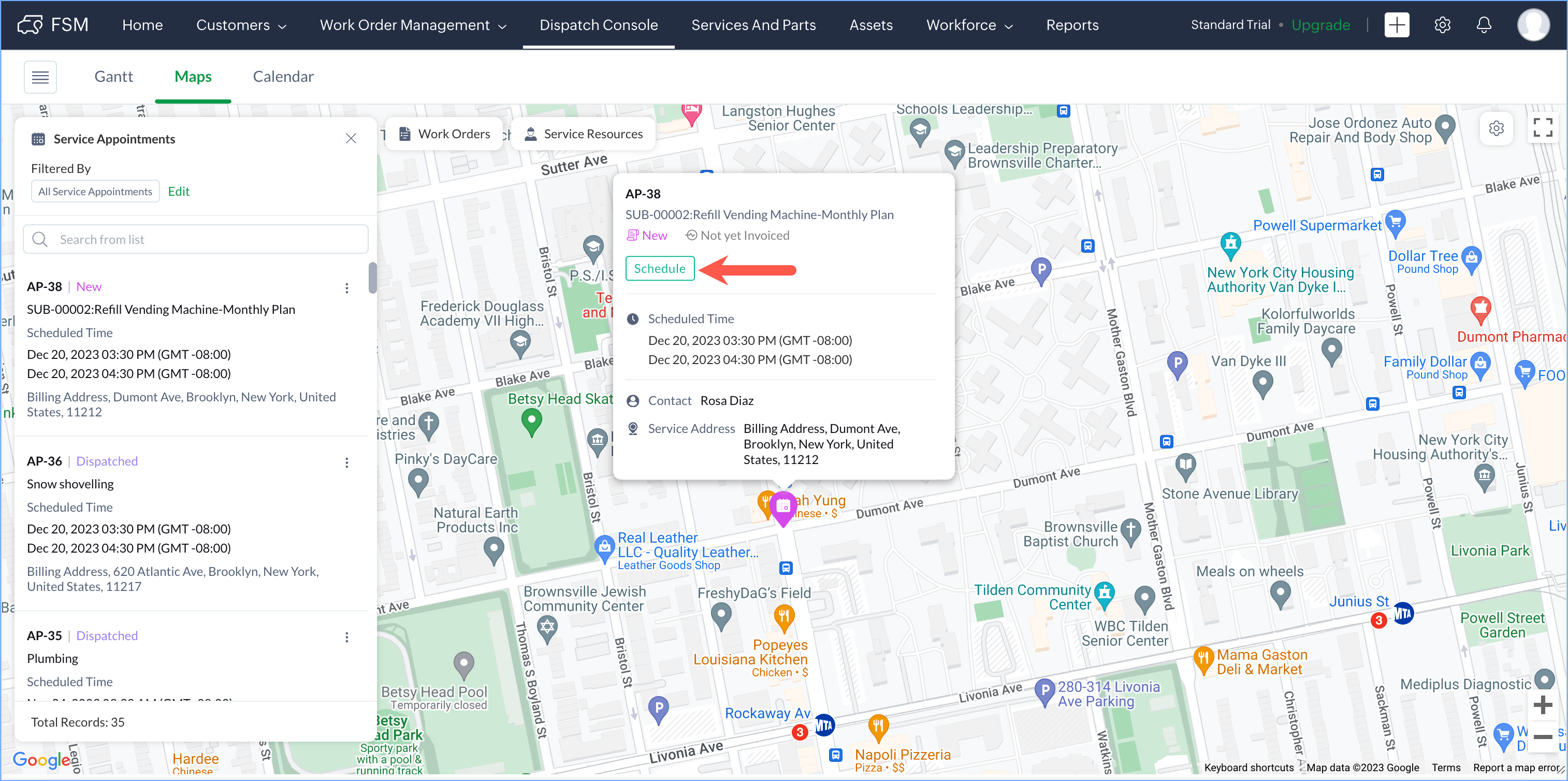Open the AP-36 three-dot options menu

pos(347,462)
